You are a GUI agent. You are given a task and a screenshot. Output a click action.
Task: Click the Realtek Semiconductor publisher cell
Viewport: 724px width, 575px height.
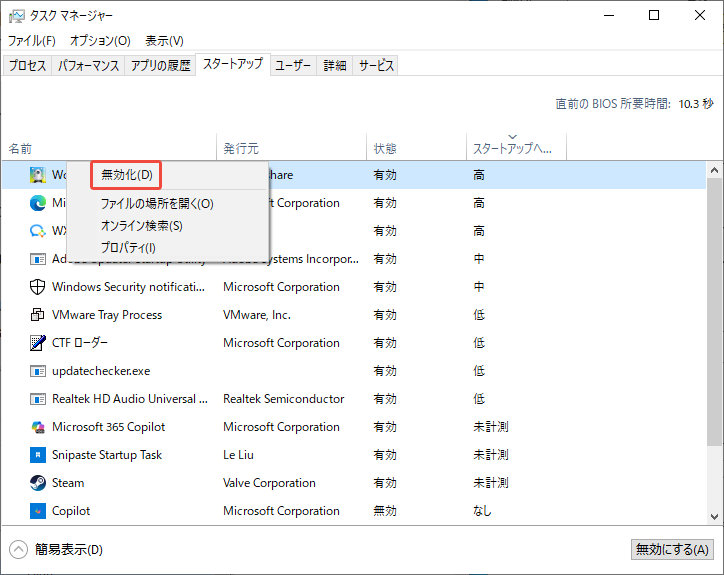284,399
